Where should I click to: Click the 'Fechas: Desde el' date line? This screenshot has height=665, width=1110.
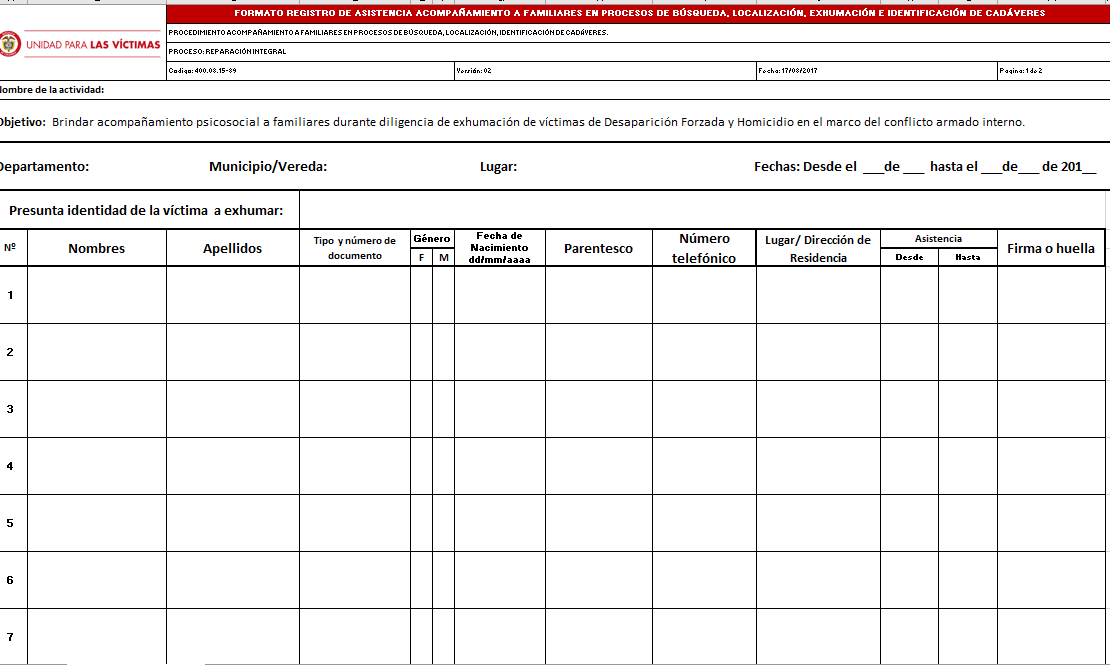tap(925, 166)
